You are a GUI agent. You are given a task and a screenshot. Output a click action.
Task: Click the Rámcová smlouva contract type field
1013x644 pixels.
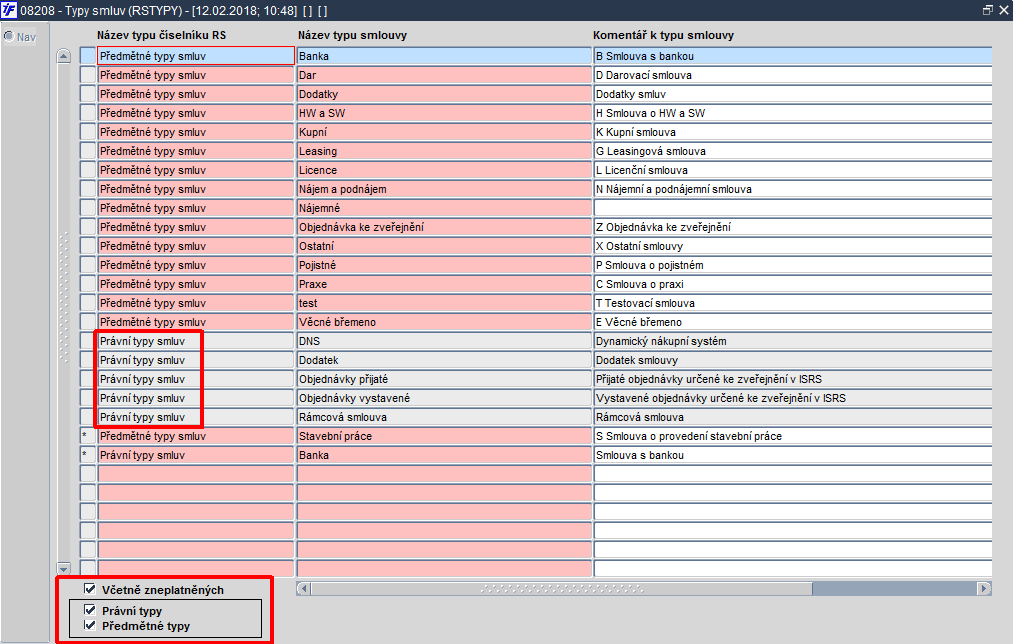click(444, 417)
